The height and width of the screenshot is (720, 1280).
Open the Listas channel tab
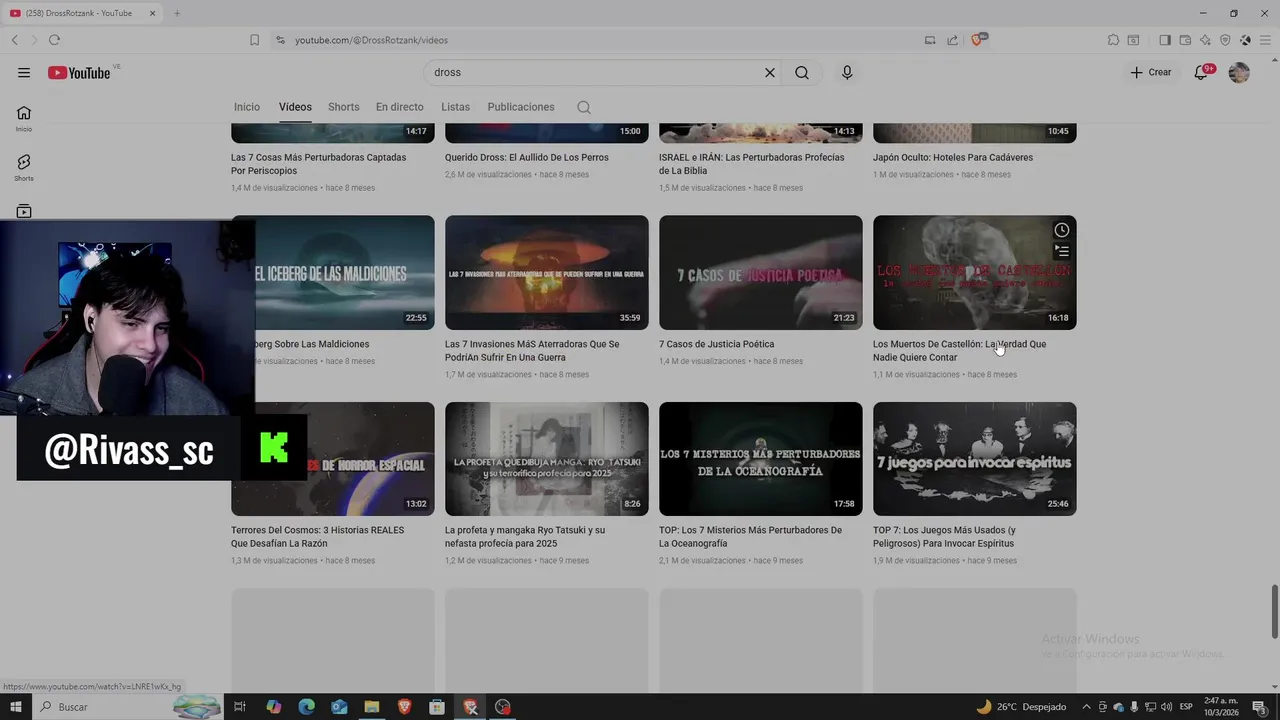click(455, 107)
